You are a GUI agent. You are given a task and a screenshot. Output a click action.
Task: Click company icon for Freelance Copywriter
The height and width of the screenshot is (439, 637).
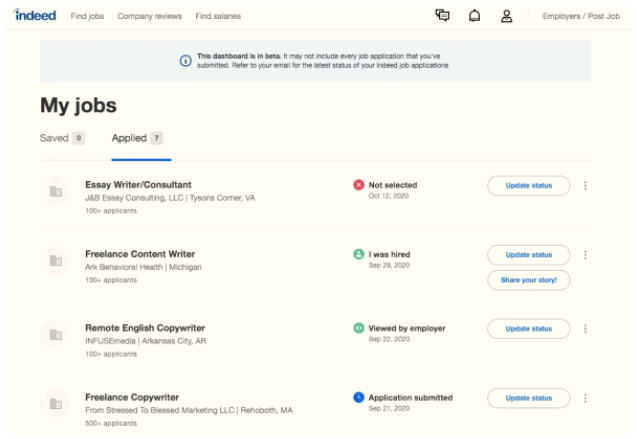pos(56,404)
